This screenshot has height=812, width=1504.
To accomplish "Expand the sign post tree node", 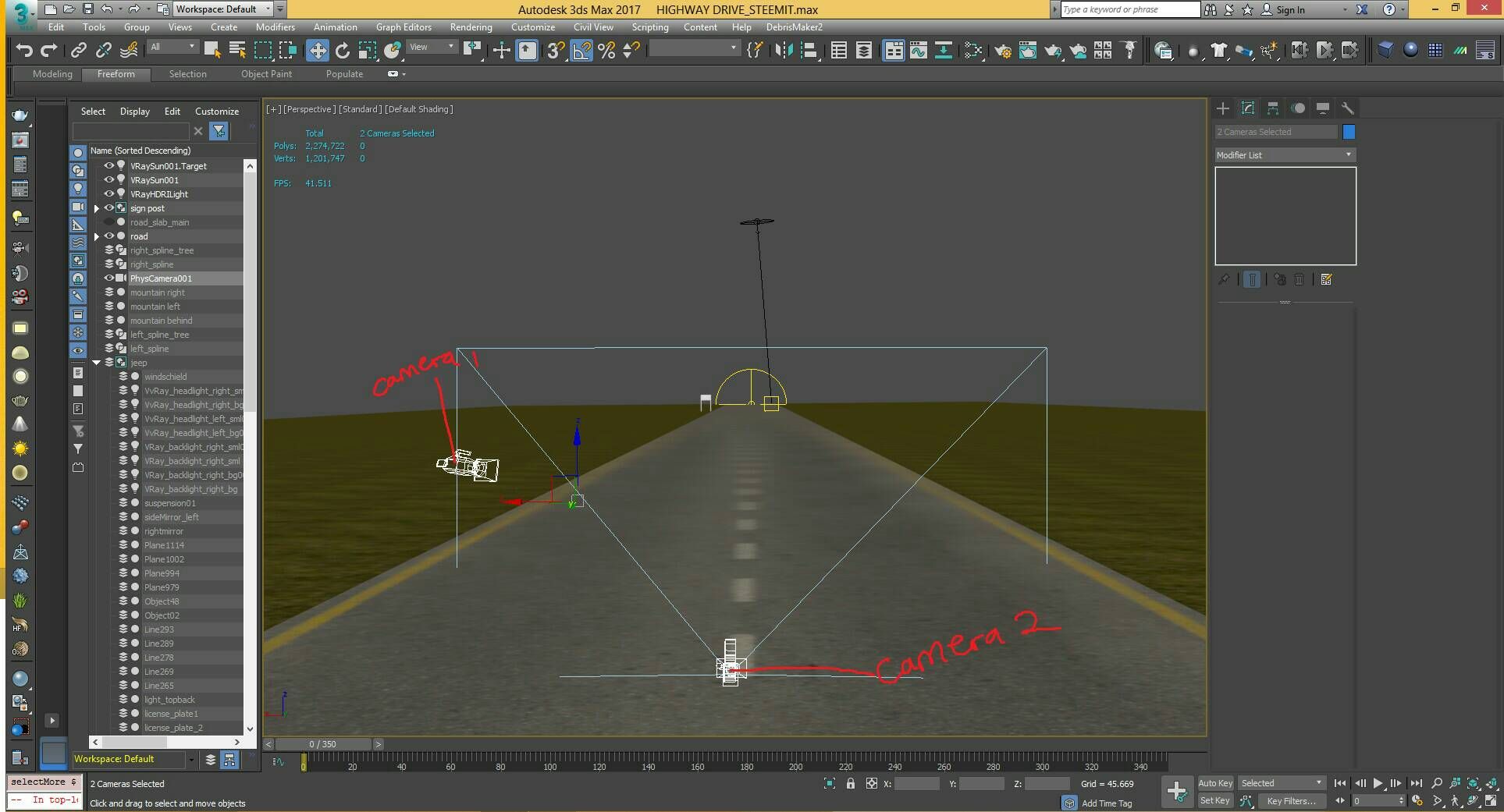I will click(97, 208).
